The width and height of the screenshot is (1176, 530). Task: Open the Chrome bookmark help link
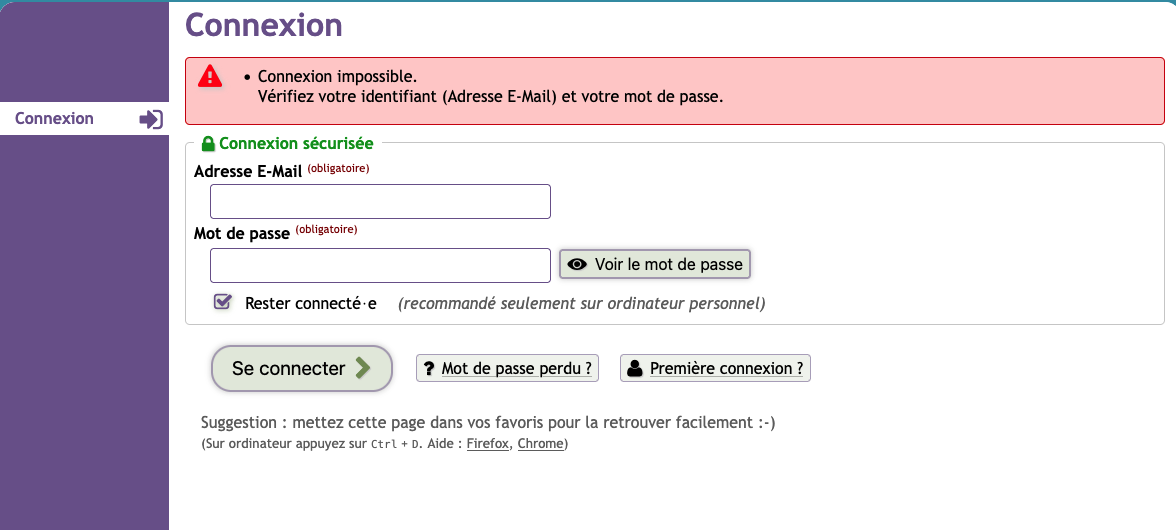pyautogui.click(x=540, y=444)
